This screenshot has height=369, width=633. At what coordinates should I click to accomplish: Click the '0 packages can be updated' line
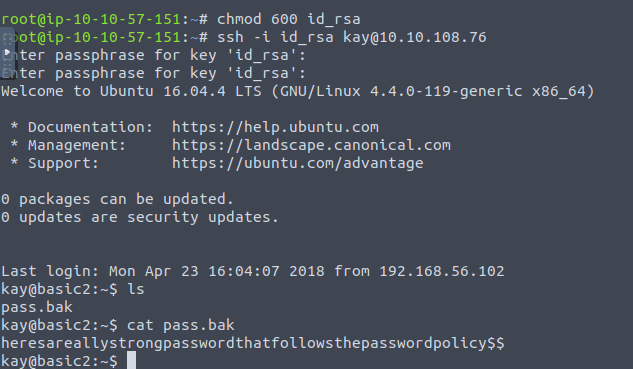click(117, 199)
